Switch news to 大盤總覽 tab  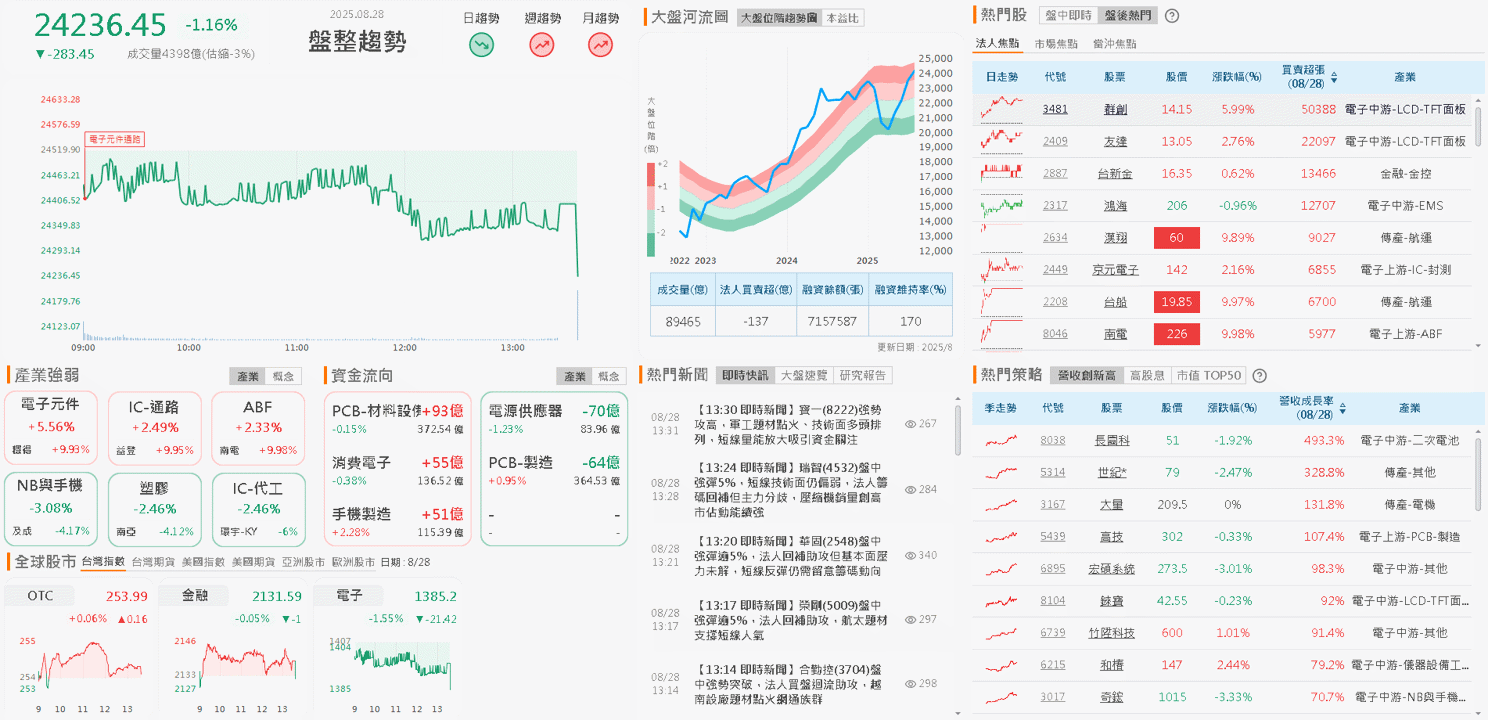point(803,375)
